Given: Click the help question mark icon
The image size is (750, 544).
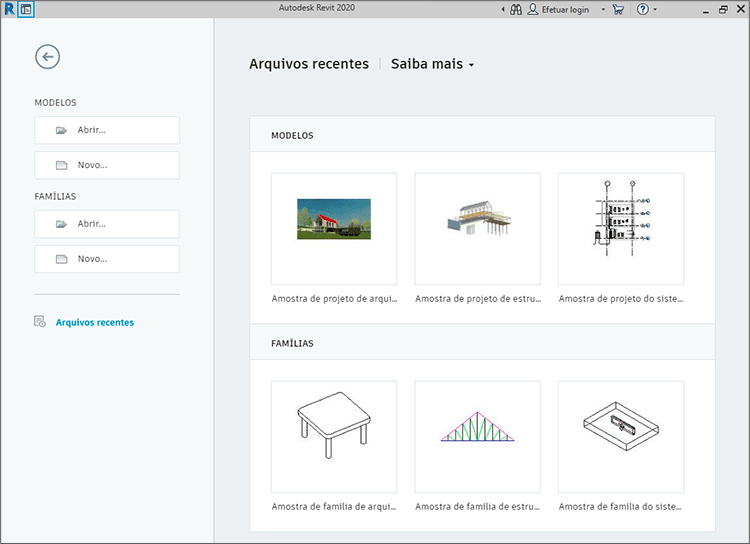Looking at the screenshot, I should [x=643, y=9].
